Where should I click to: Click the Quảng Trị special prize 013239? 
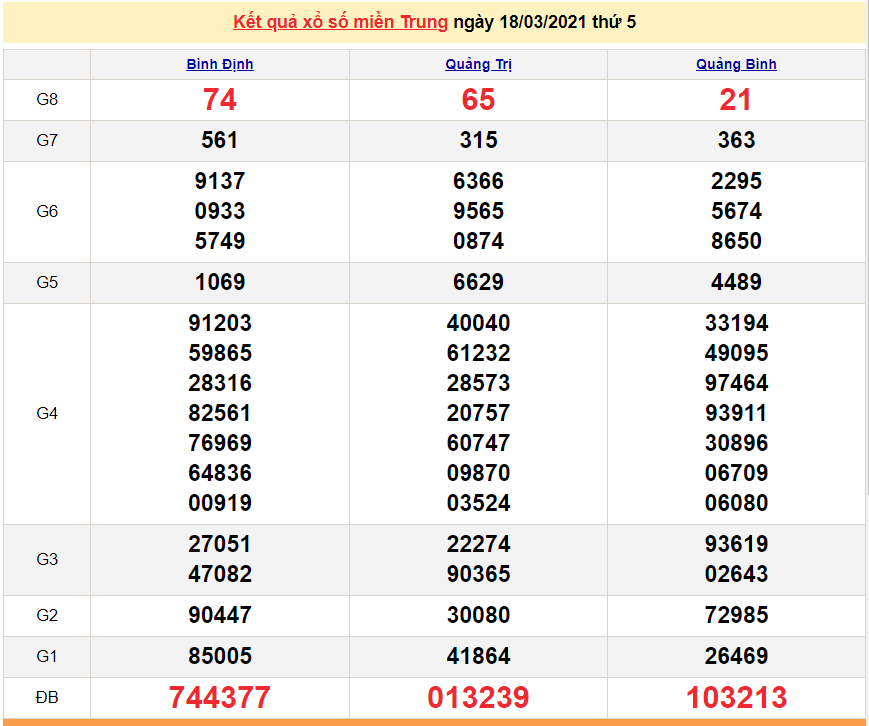point(478,697)
